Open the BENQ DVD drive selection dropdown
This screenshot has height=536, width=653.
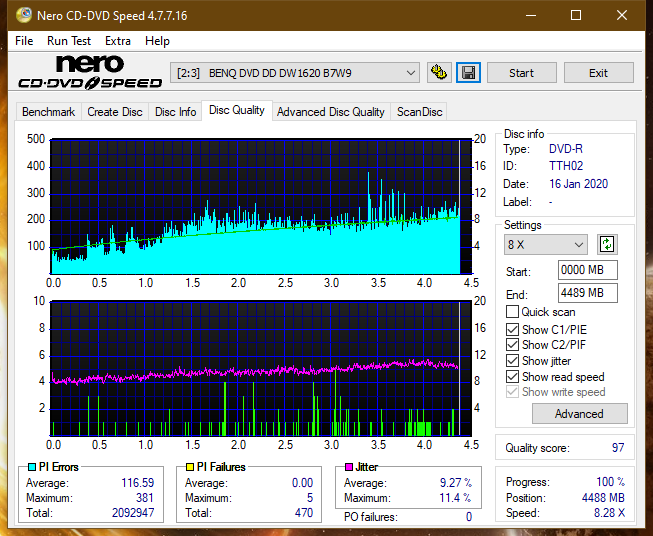[294, 73]
